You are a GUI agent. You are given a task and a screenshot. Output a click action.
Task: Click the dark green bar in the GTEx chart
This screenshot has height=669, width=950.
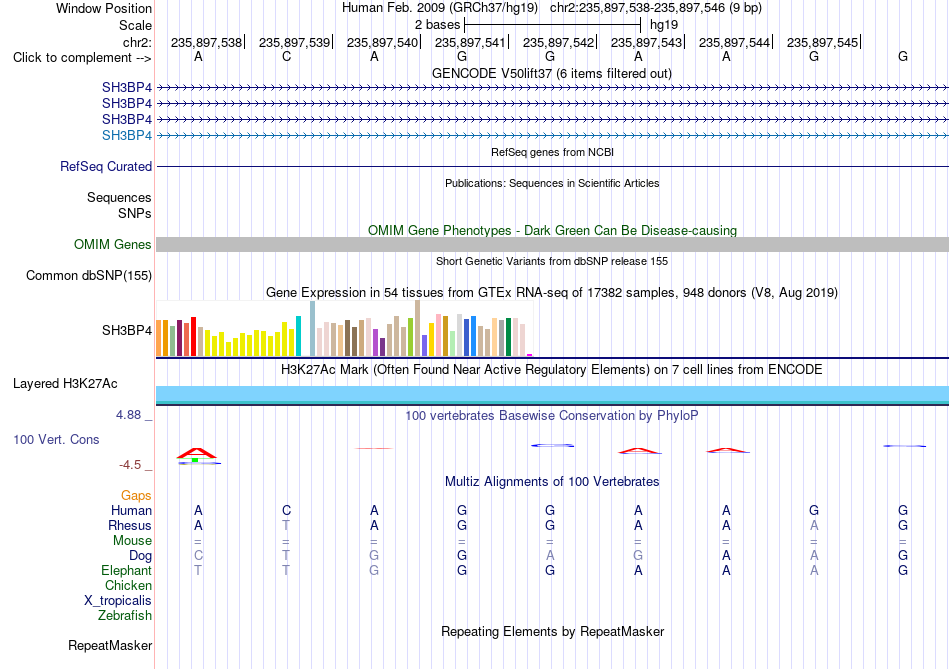tap(508, 337)
